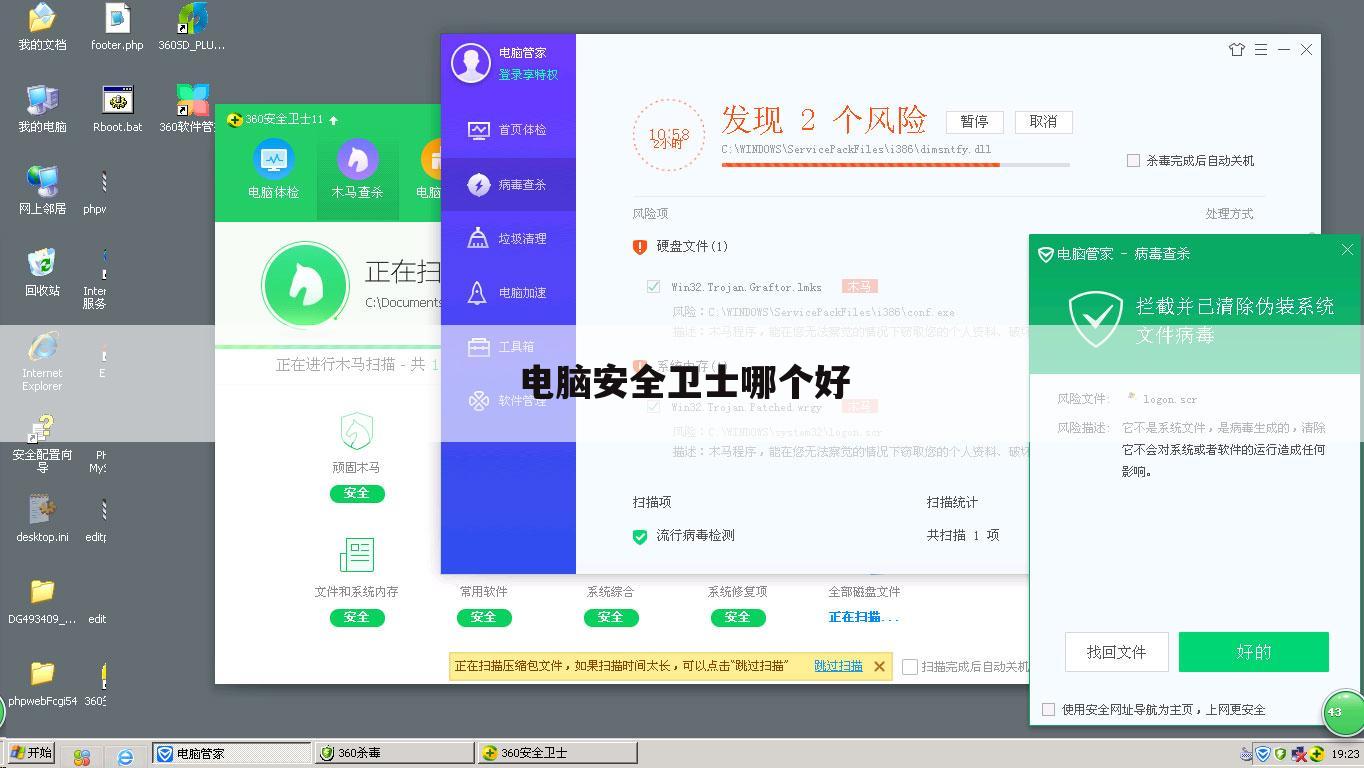
Task: Click the 流行病毒检测 scan item
Action: click(684, 536)
